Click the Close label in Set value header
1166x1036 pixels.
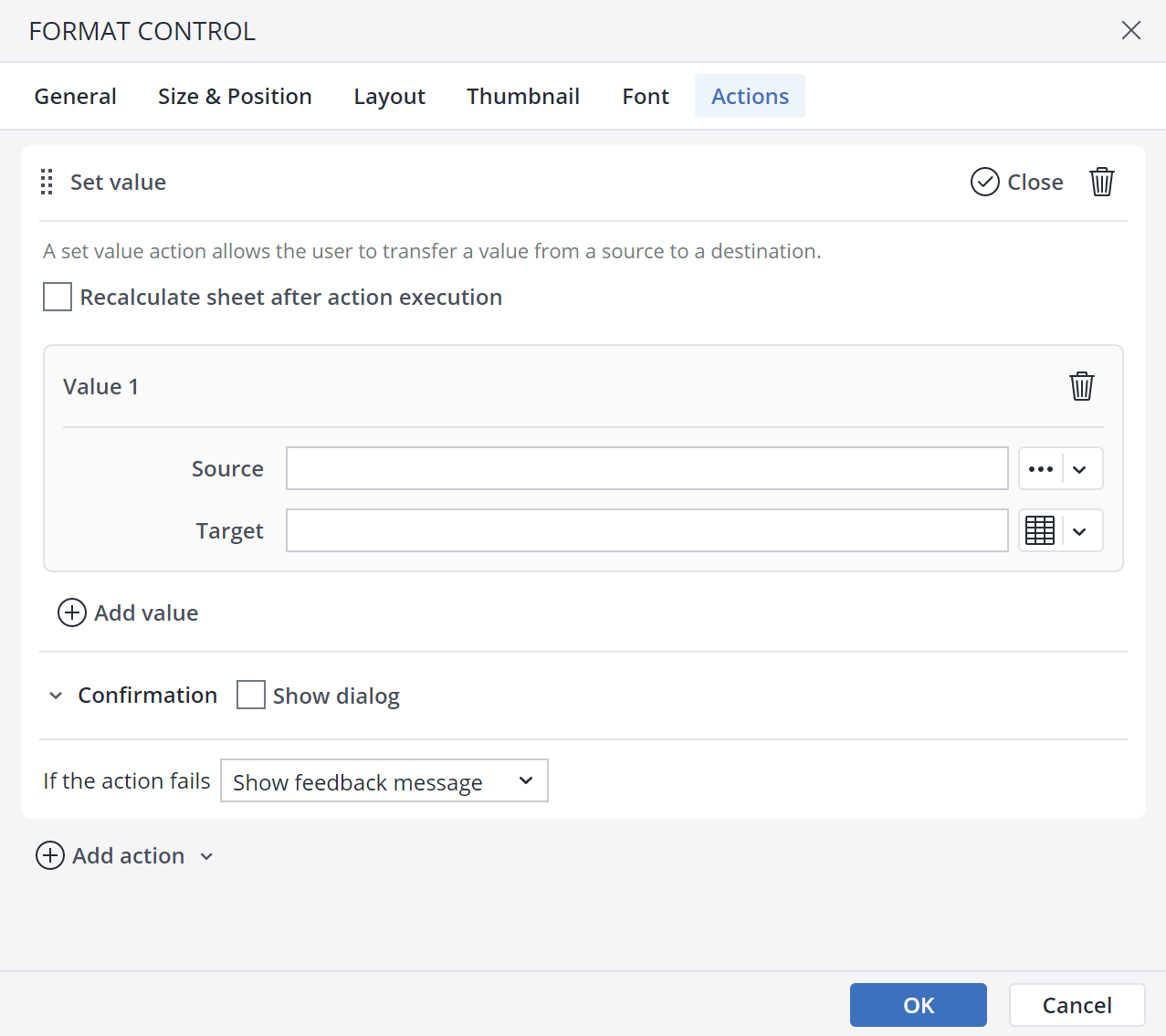(1035, 182)
